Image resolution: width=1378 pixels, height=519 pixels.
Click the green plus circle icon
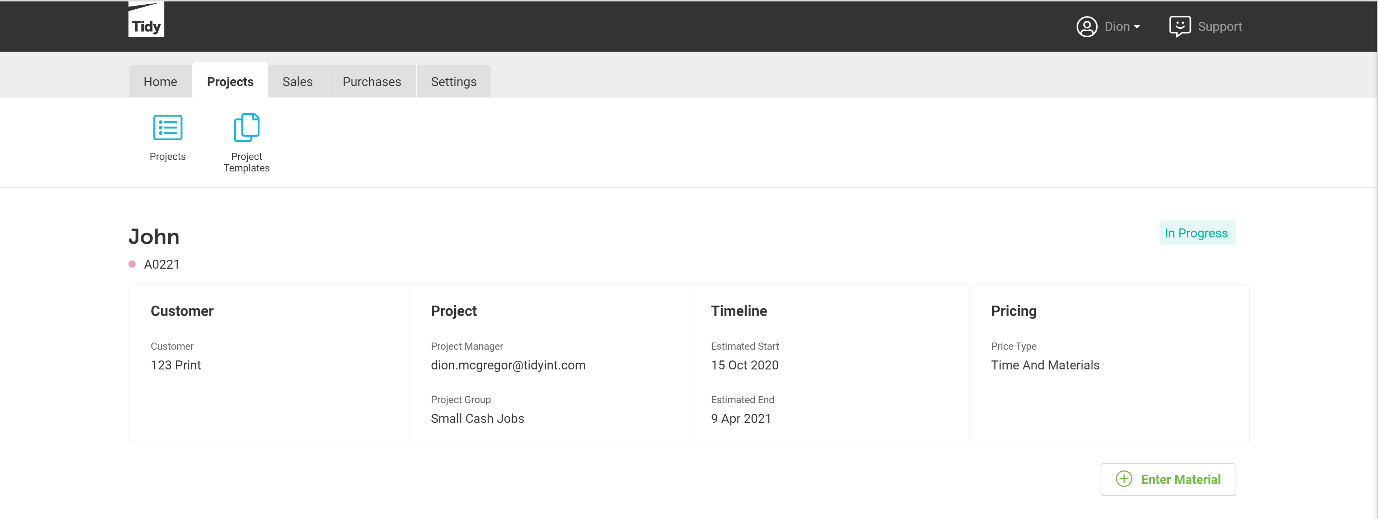coord(1123,479)
